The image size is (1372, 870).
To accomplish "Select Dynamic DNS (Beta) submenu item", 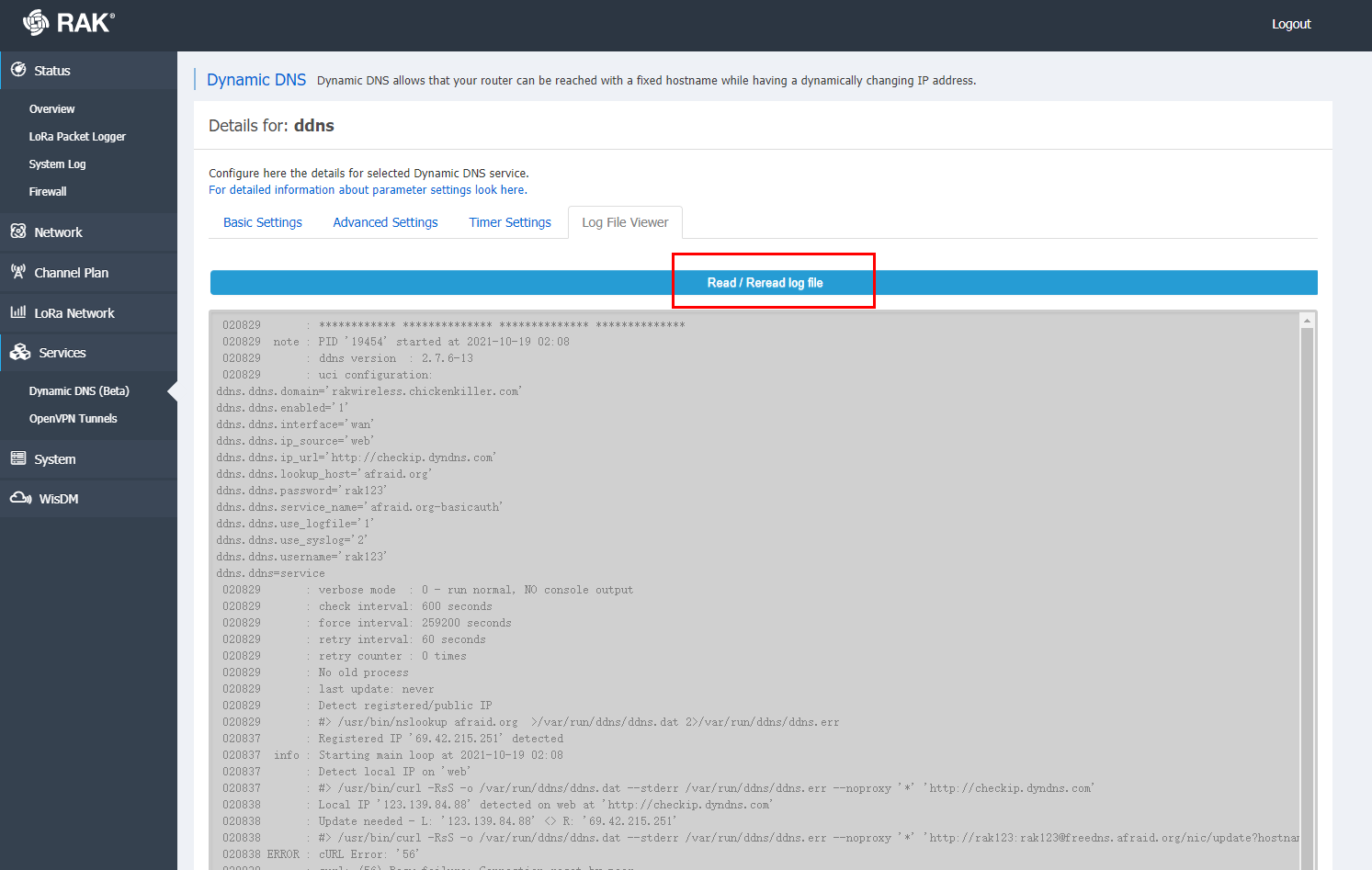I will [x=79, y=390].
